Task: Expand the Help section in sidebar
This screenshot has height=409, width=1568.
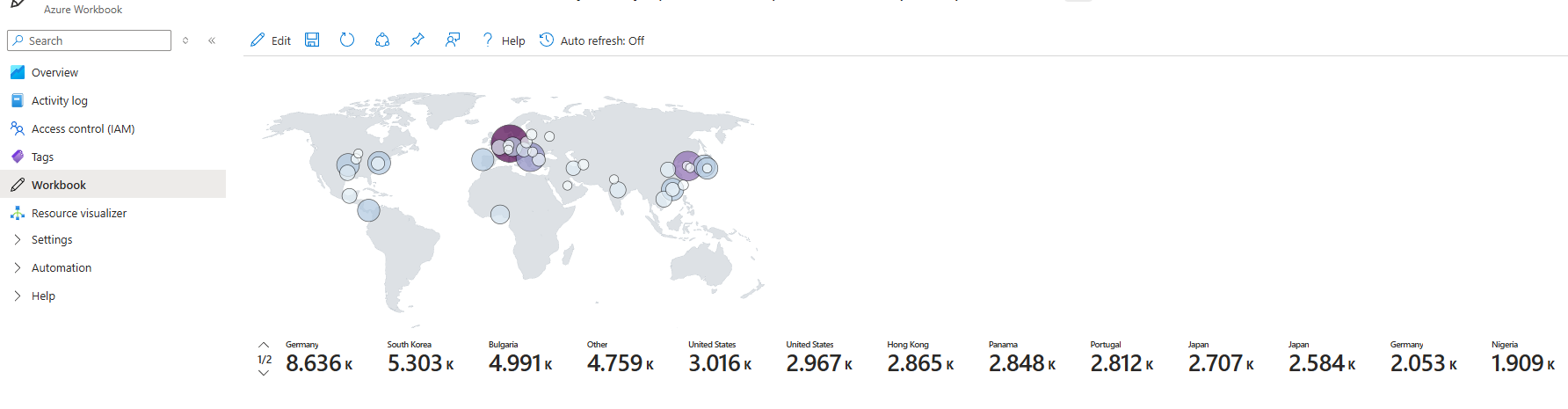Action: pyautogui.click(x=43, y=296)
